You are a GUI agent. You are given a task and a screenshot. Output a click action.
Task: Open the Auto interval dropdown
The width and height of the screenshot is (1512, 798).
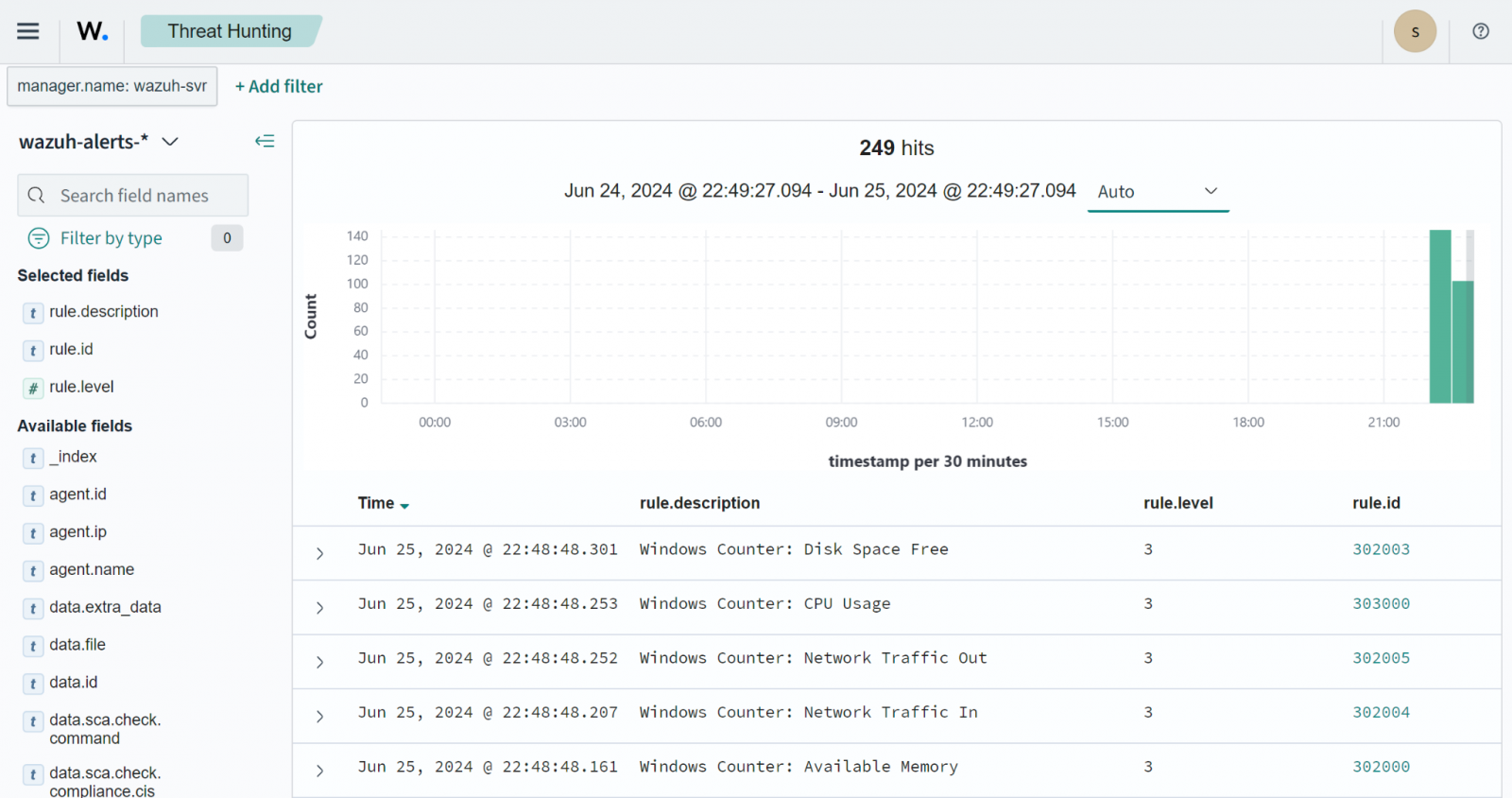pos(1158,192)
